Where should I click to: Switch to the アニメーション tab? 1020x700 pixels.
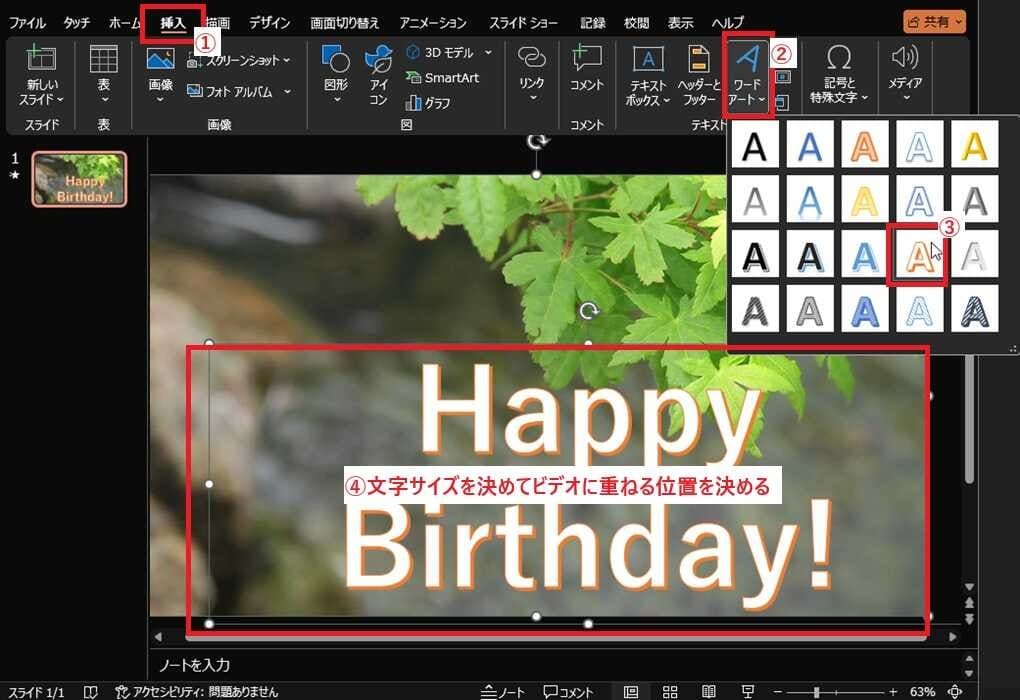[x=432, y=22]
